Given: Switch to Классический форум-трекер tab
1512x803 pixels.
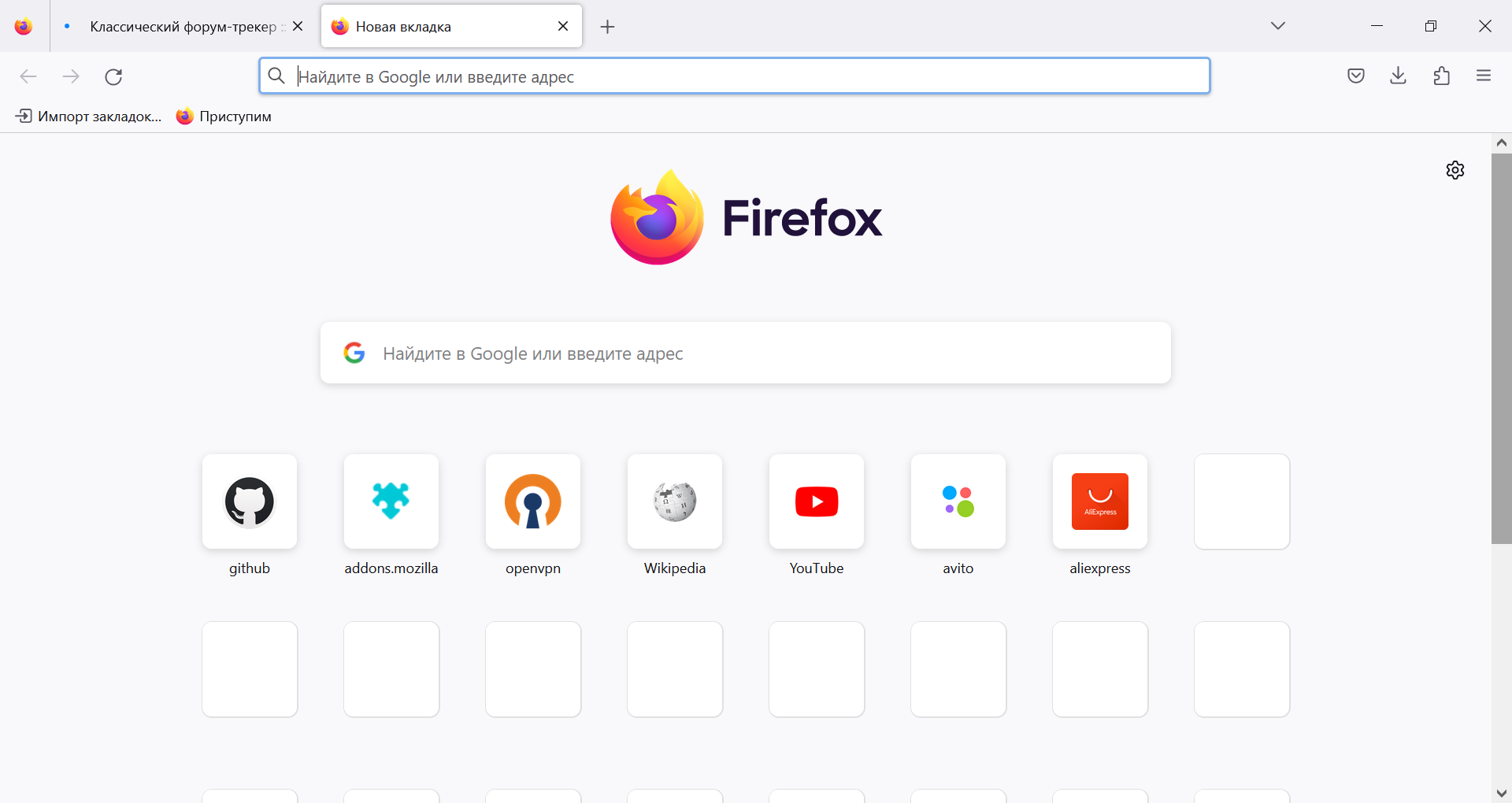Looking at the screenshot, I should pyautogui.click(x=183, y=27).
